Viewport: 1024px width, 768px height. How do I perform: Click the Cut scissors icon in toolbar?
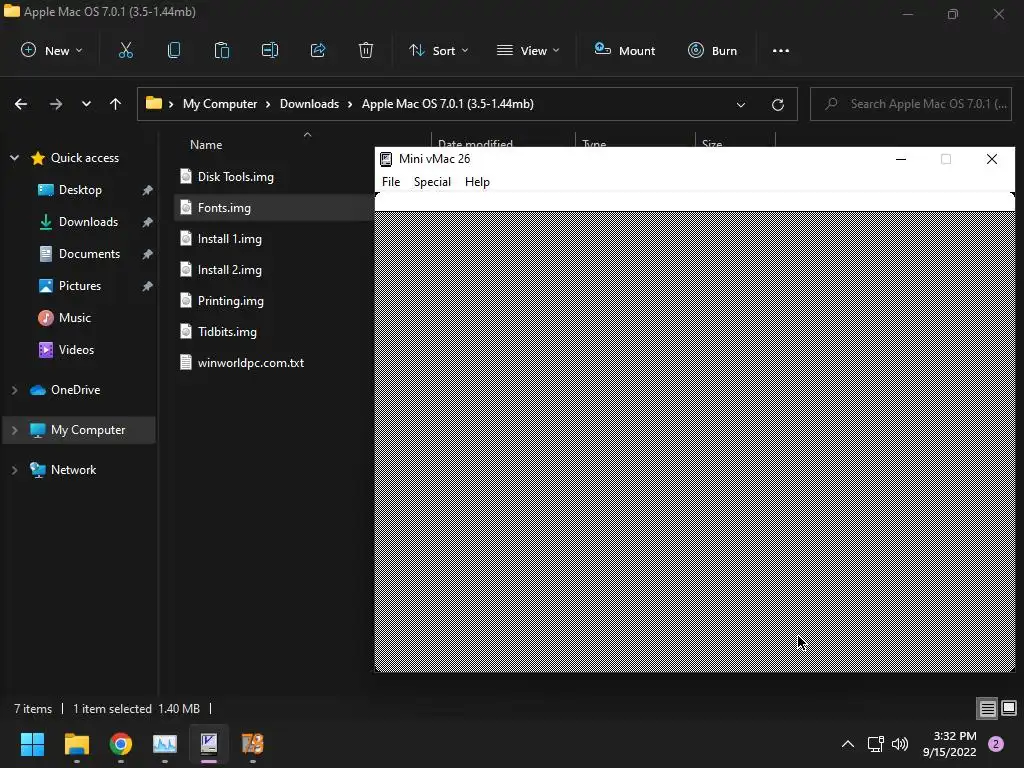pyautogui.click(x=125, y=50)
